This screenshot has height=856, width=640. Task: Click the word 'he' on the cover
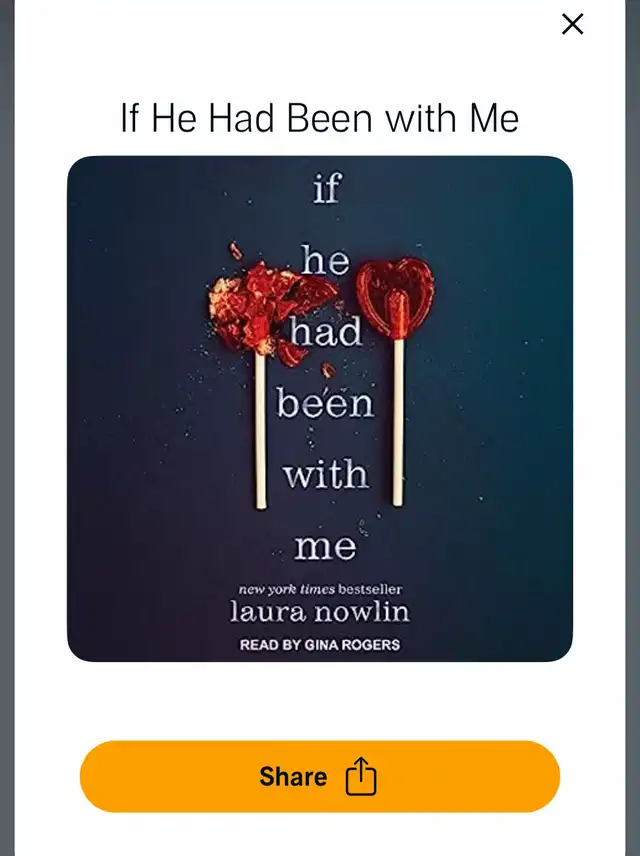(325, 259)
